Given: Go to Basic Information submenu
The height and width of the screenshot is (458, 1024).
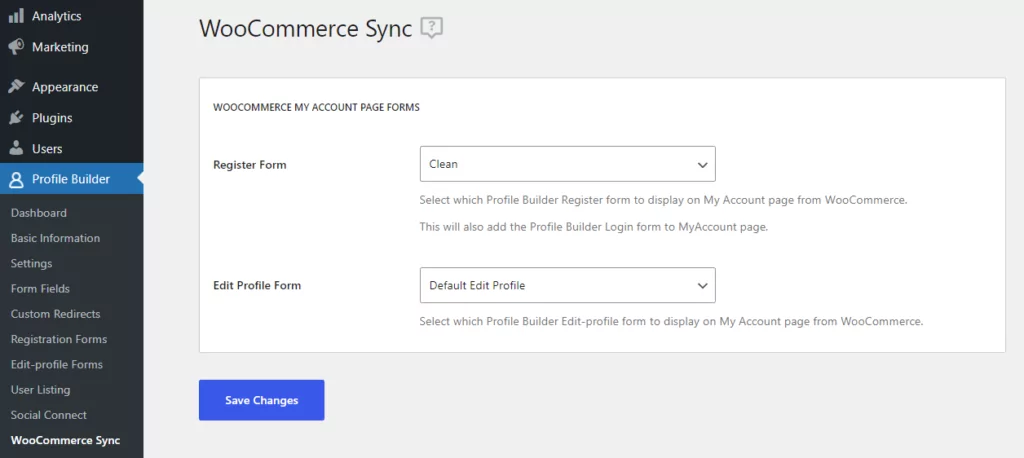Looking at the screenshot, I should pos(56,238).
